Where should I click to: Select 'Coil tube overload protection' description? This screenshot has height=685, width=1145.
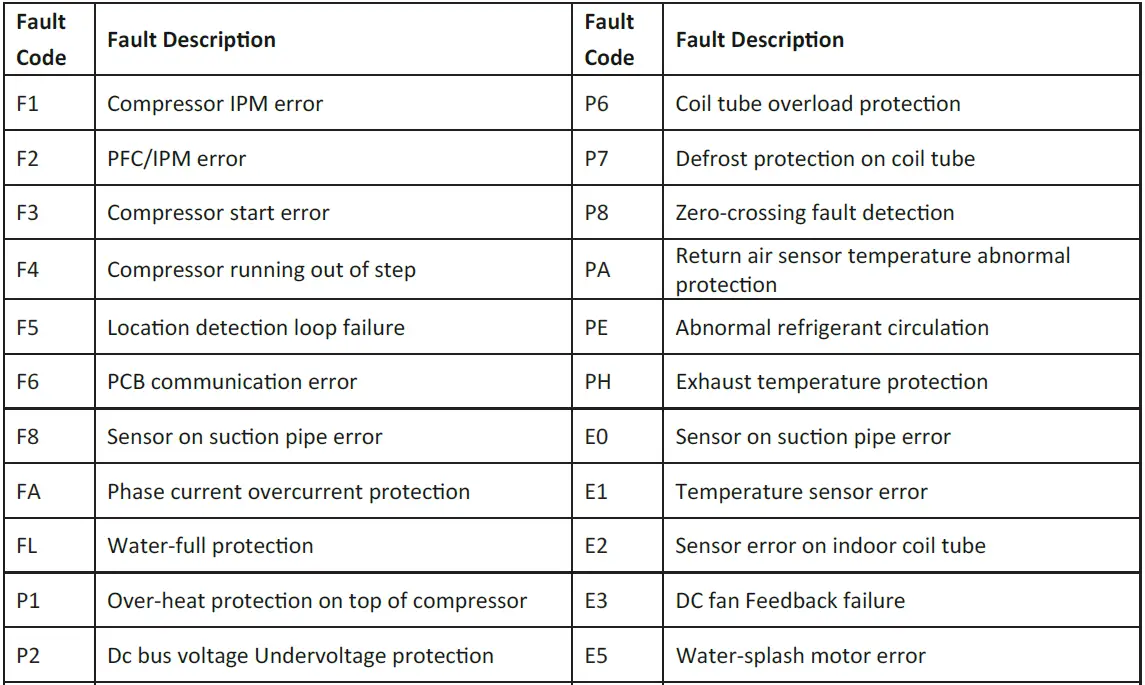coord(817,103)
